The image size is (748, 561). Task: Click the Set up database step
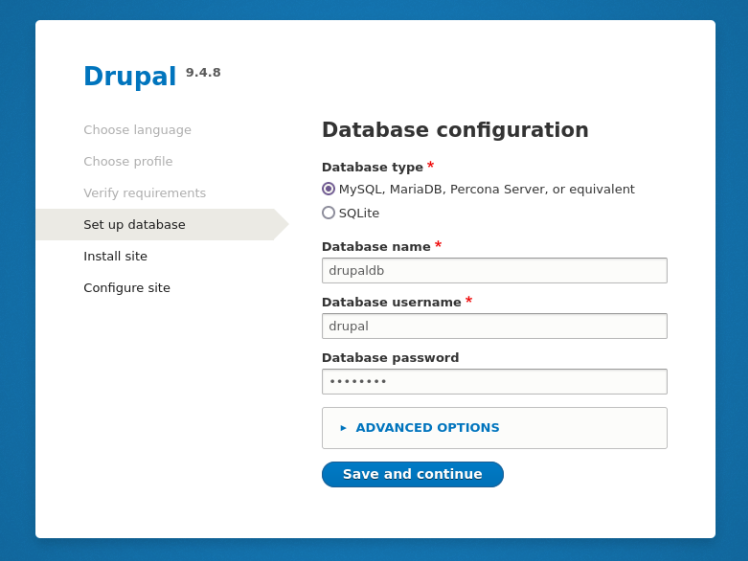point(162,224)
